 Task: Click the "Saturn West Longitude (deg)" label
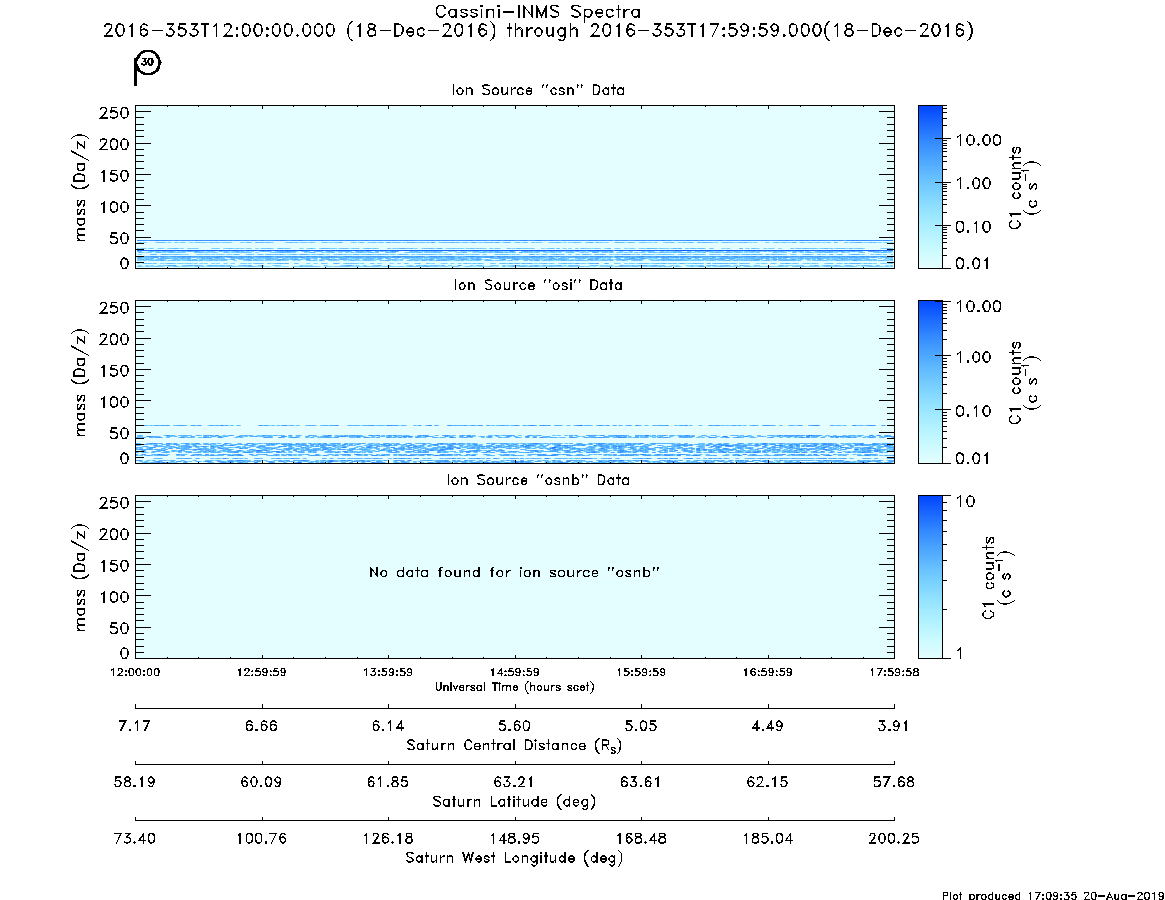point(514,858)
